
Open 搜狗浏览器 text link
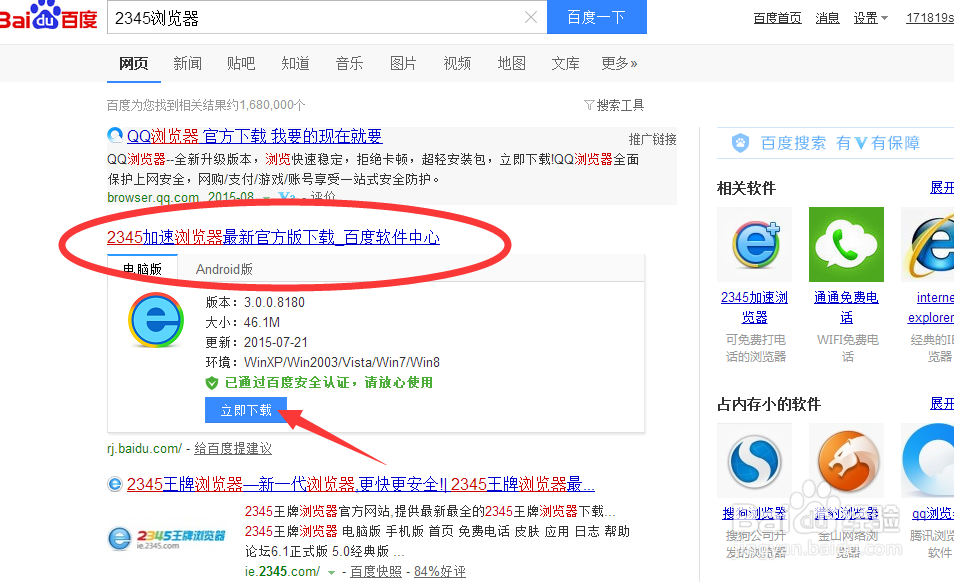[754, 513]
